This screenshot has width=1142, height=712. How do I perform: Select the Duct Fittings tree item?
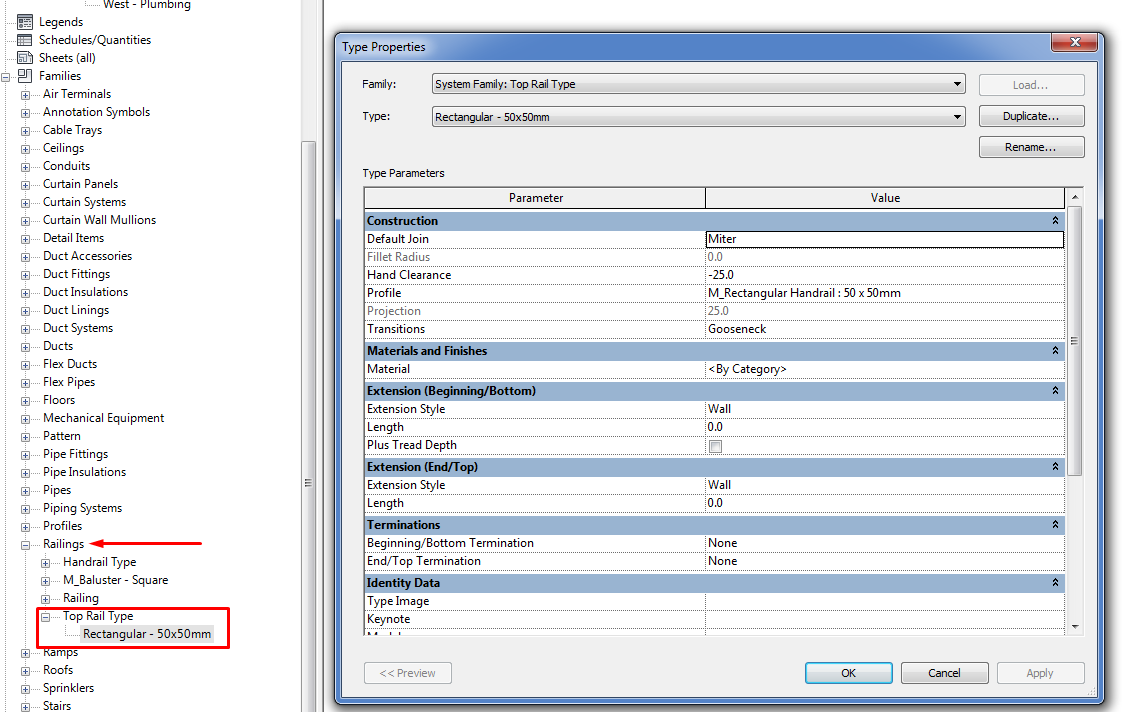(x=76, y=274)
